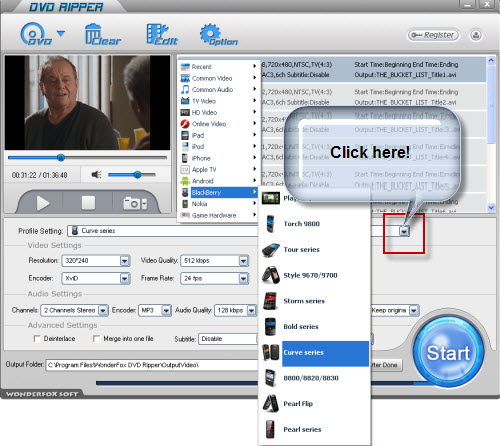Select the BlackBerry category
Screen dimensions: 500x446
pyautogui.click(x=218, y=192)
